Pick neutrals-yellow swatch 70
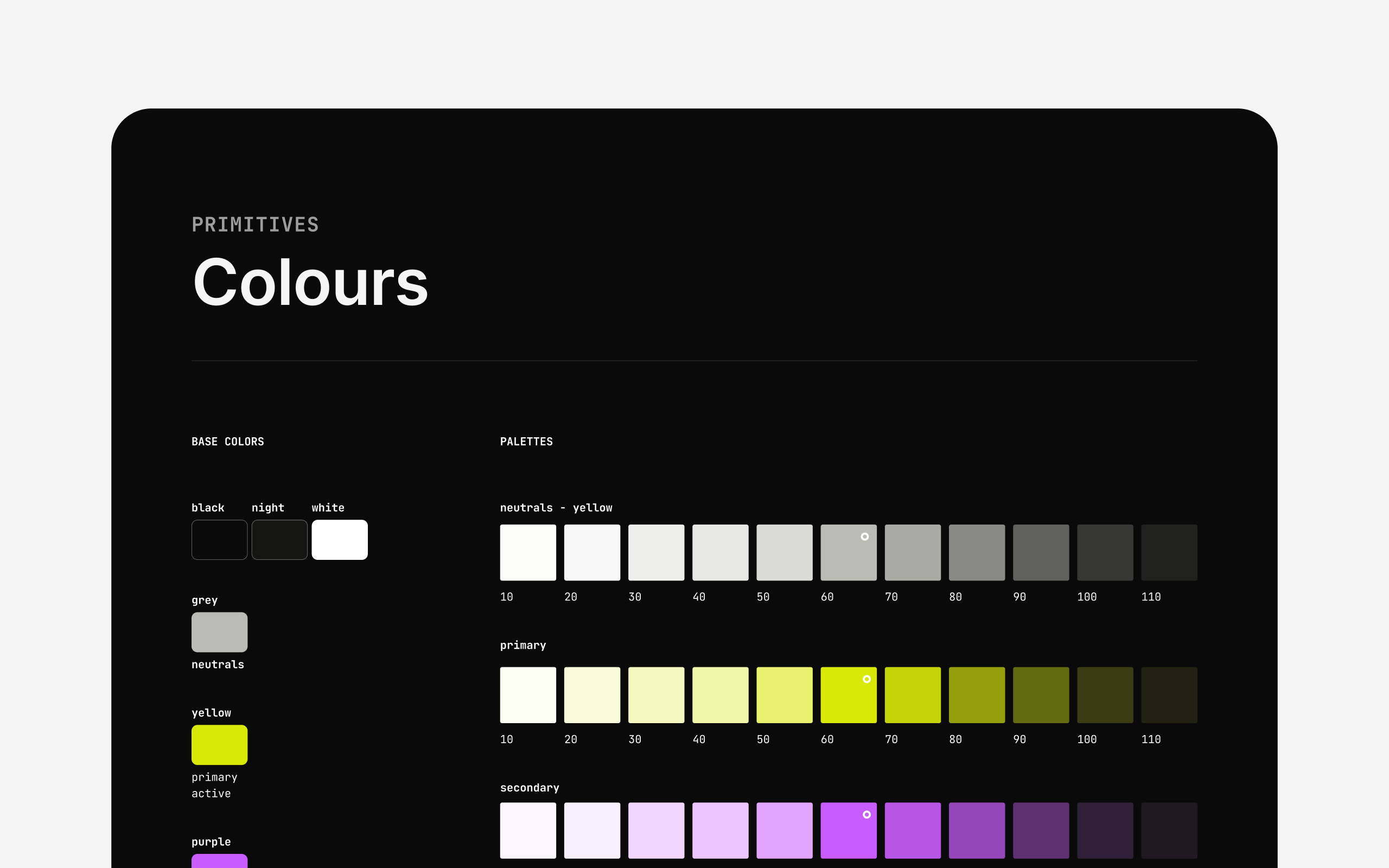This screenshot has width=1389, height=868. coord(913,552)
